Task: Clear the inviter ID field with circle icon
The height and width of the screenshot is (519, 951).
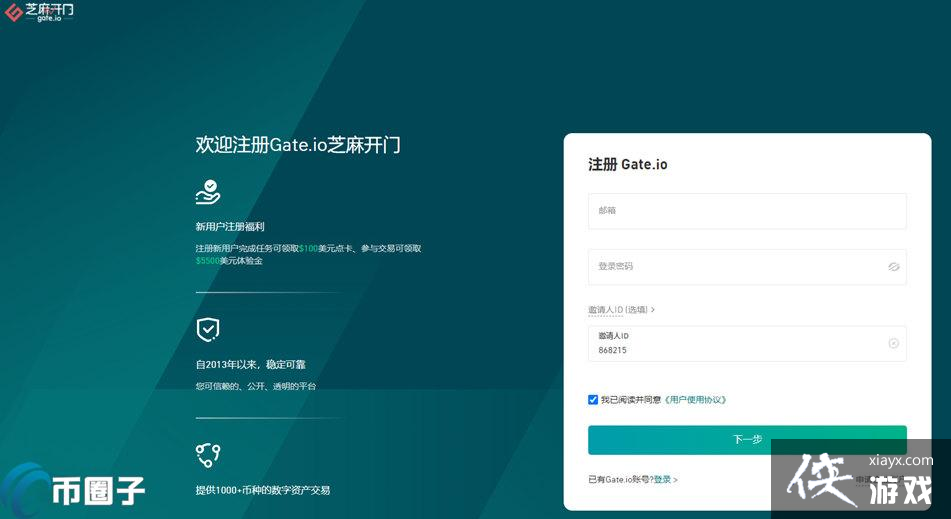Action: [893, 344]
